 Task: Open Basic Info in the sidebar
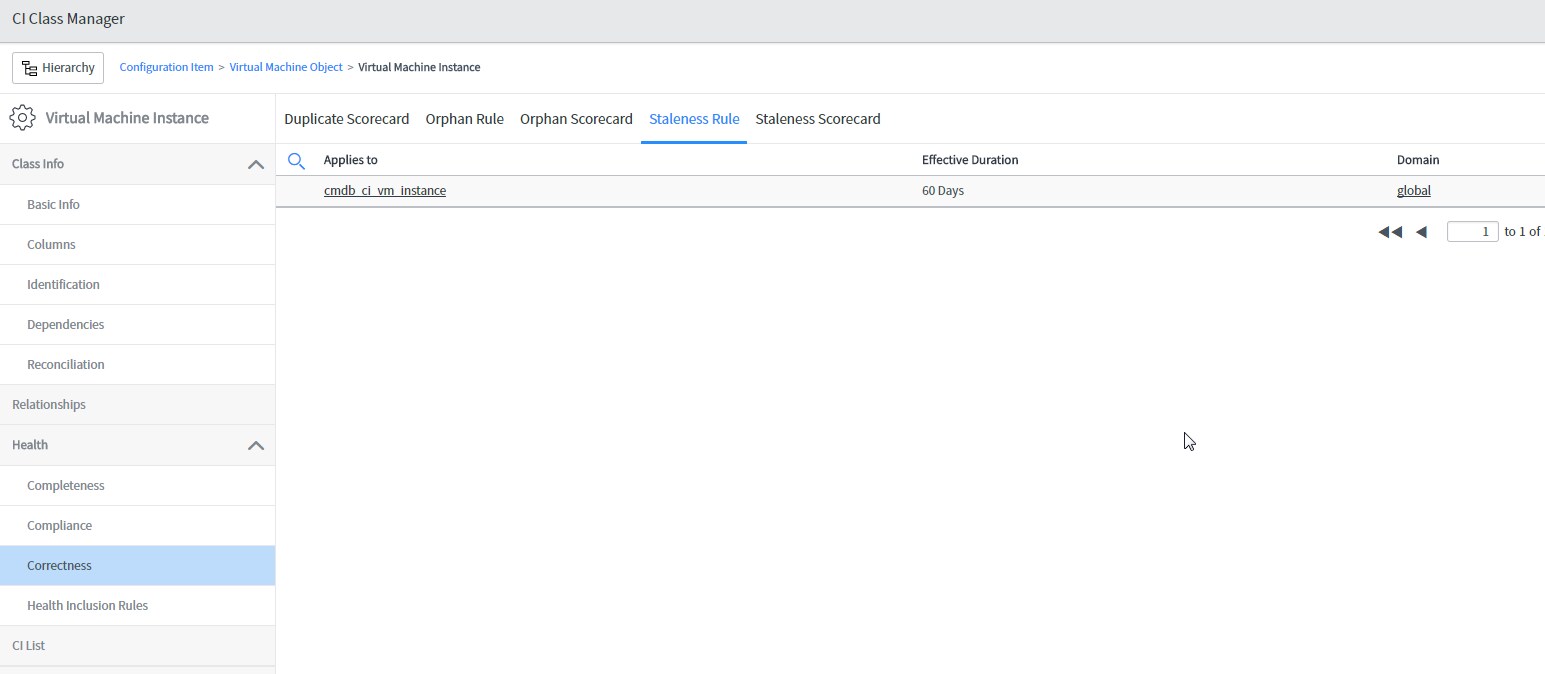[53, 204]
